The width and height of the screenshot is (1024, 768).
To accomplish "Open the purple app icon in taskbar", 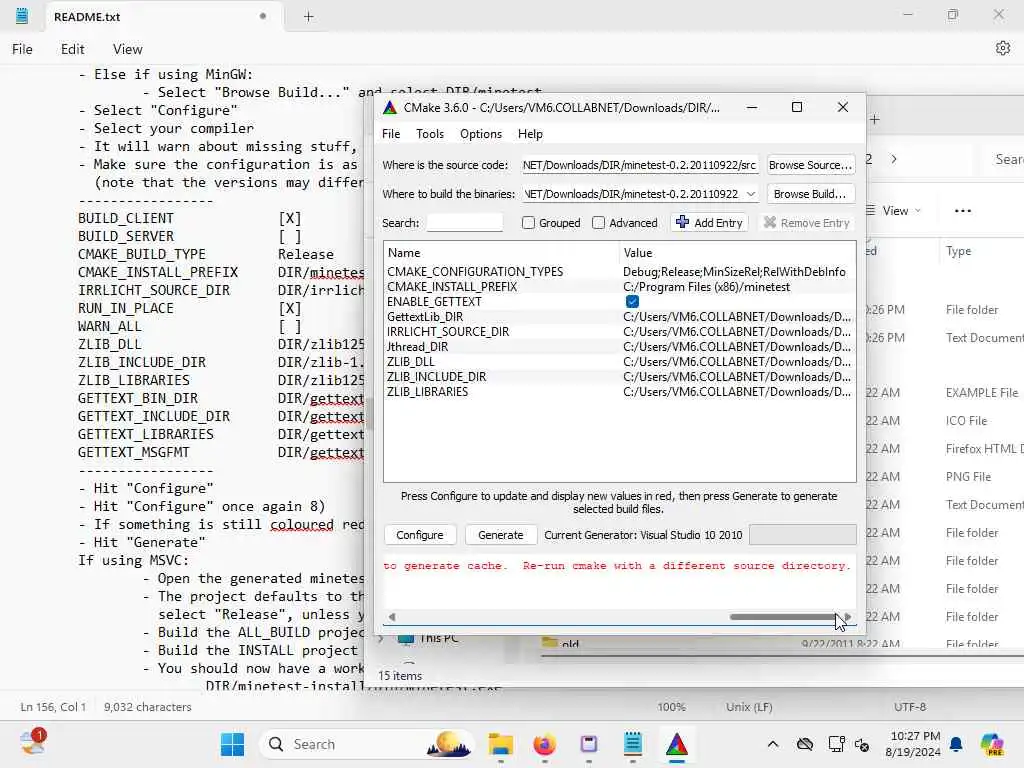I will coord(588,744).
